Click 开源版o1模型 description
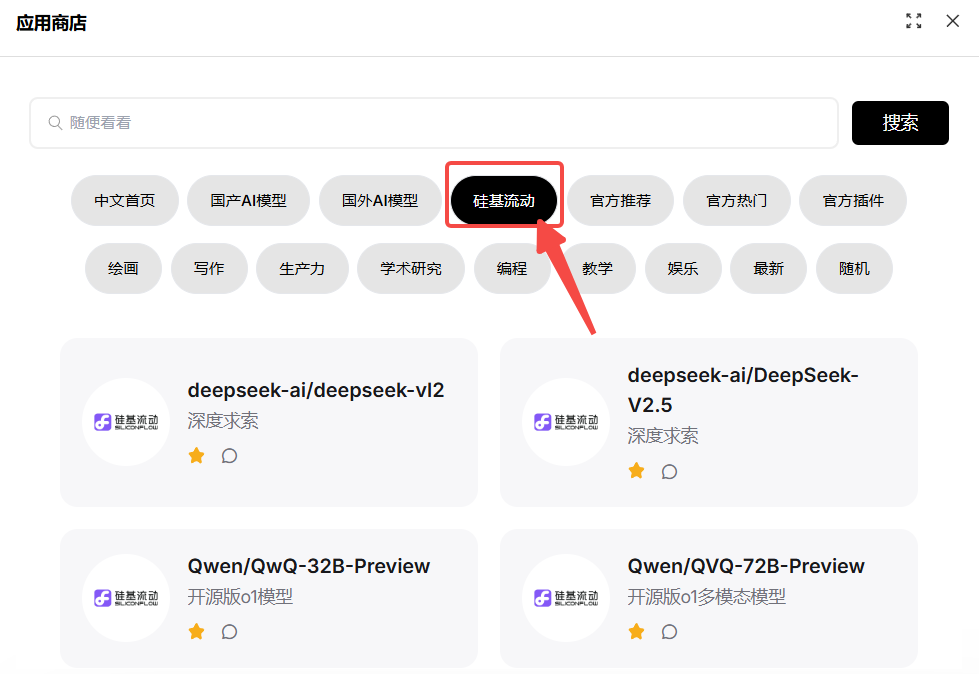 point(240,597)
